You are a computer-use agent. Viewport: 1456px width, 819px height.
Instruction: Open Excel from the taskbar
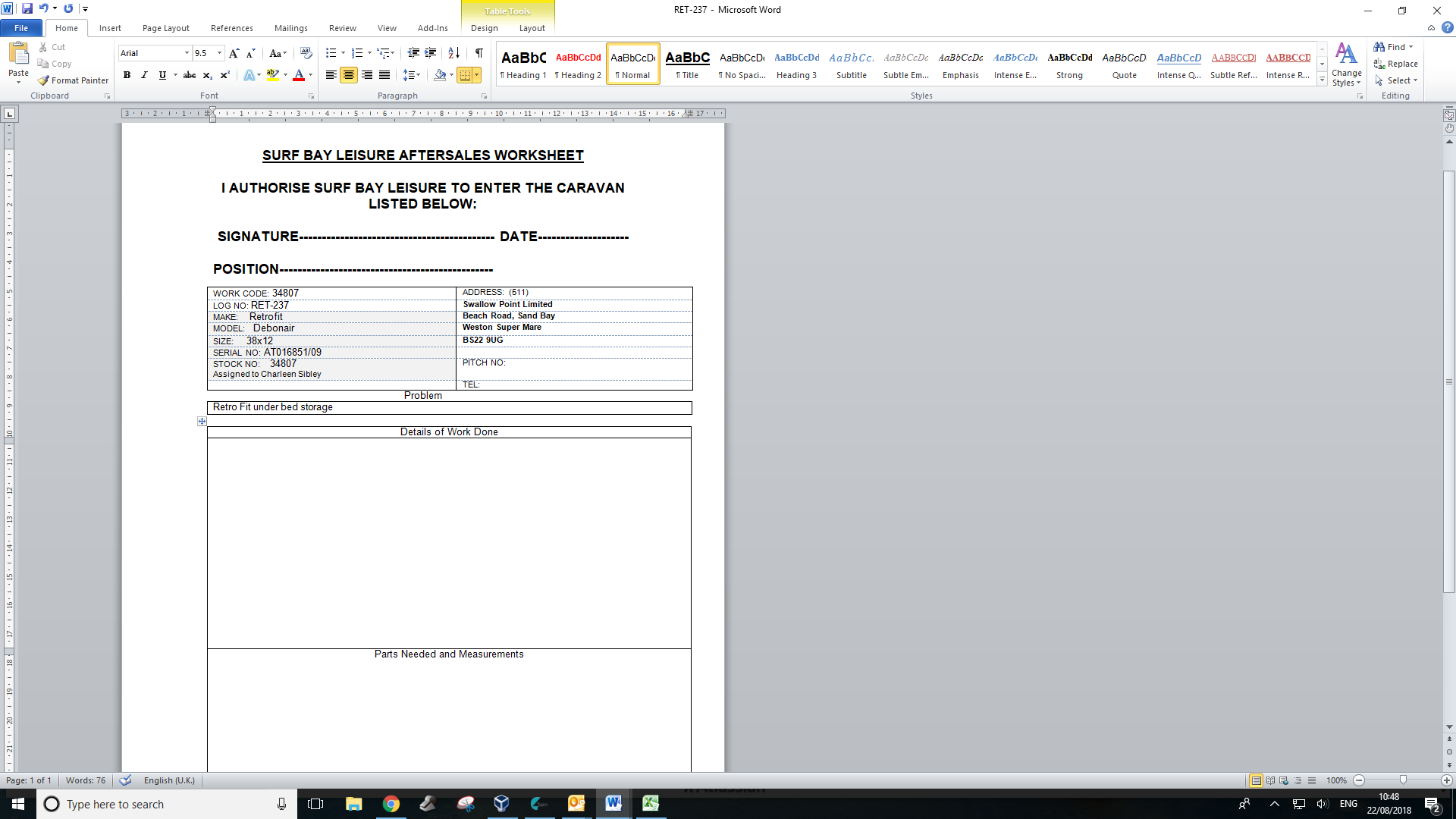point(650,804)
